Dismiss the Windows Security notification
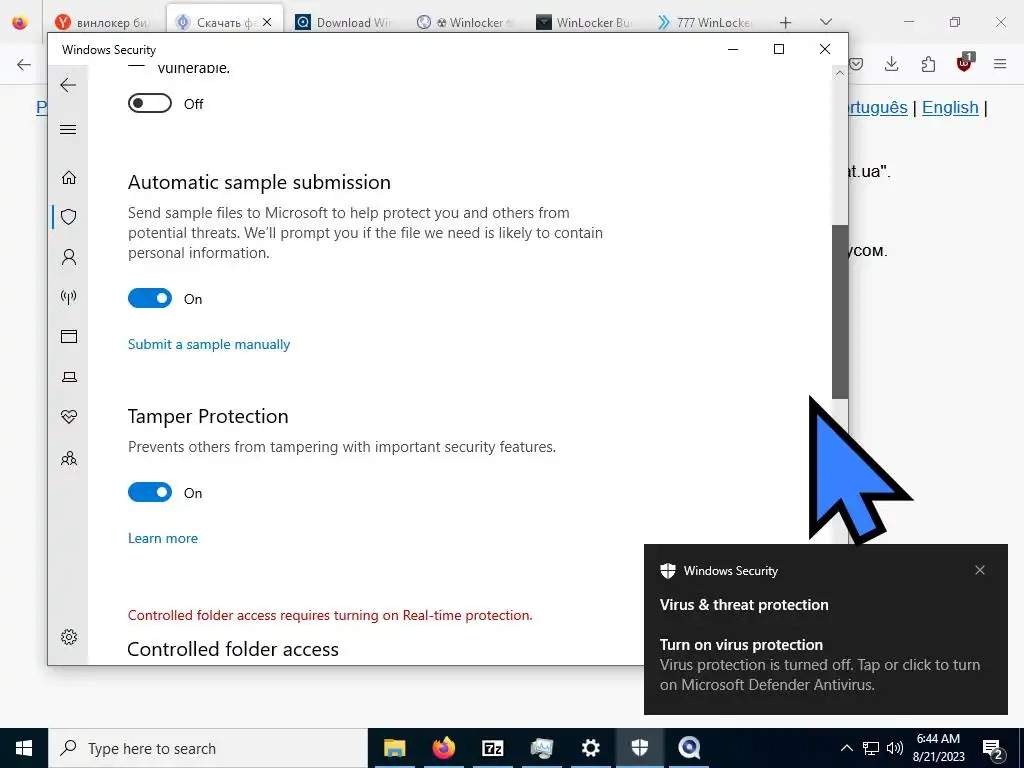Image resolution: width=1024 pixels, height=768 pixels. pos(980,570)
